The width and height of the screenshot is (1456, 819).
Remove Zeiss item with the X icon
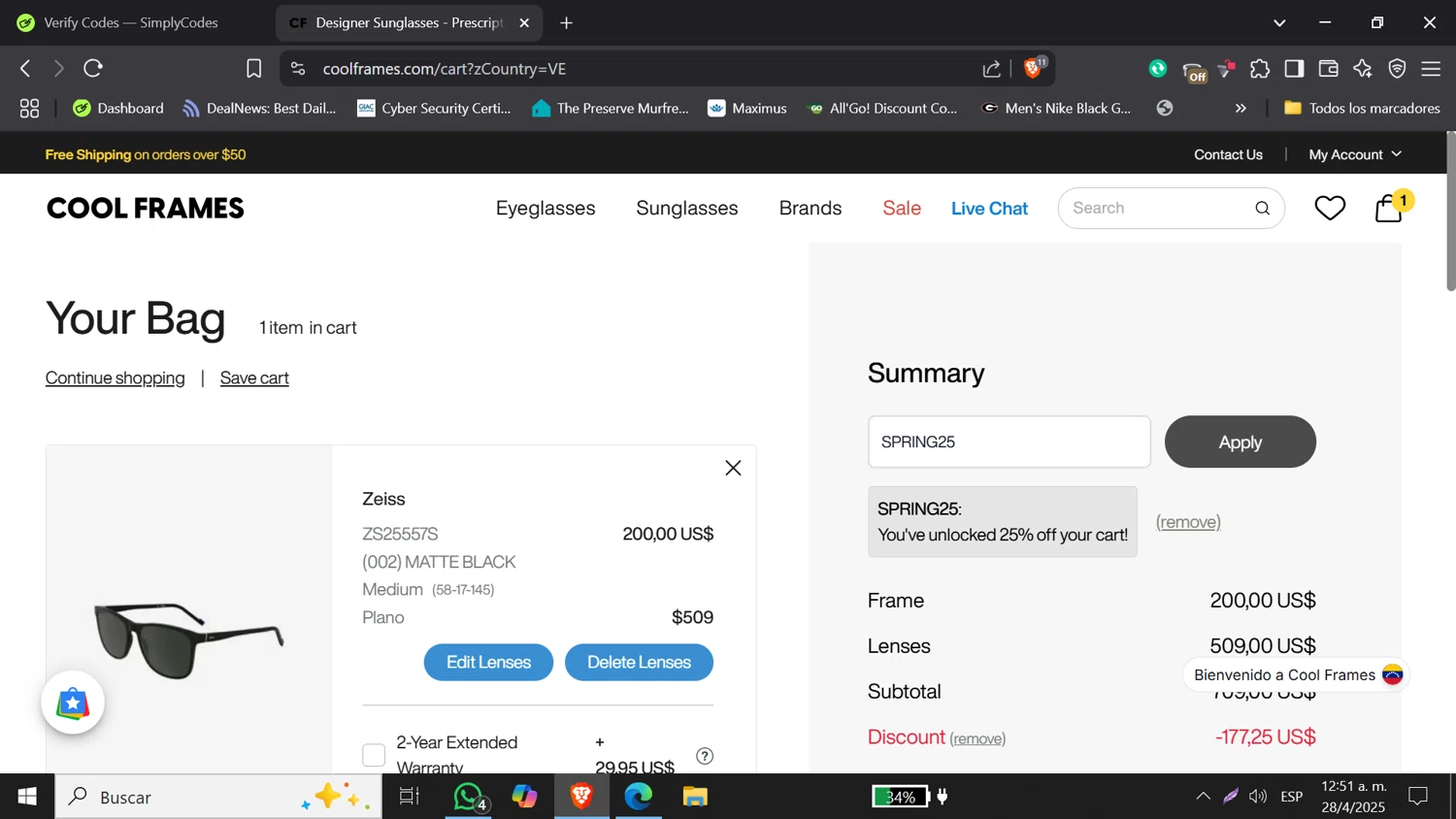click(x=733, y=469)
